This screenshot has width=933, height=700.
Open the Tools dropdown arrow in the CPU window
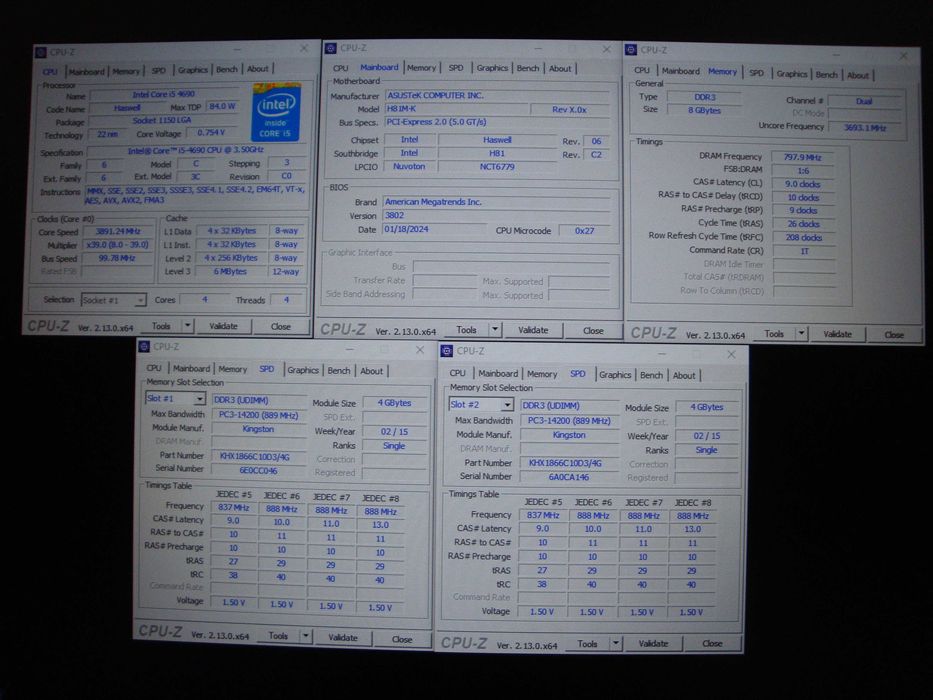pos(187,326)
